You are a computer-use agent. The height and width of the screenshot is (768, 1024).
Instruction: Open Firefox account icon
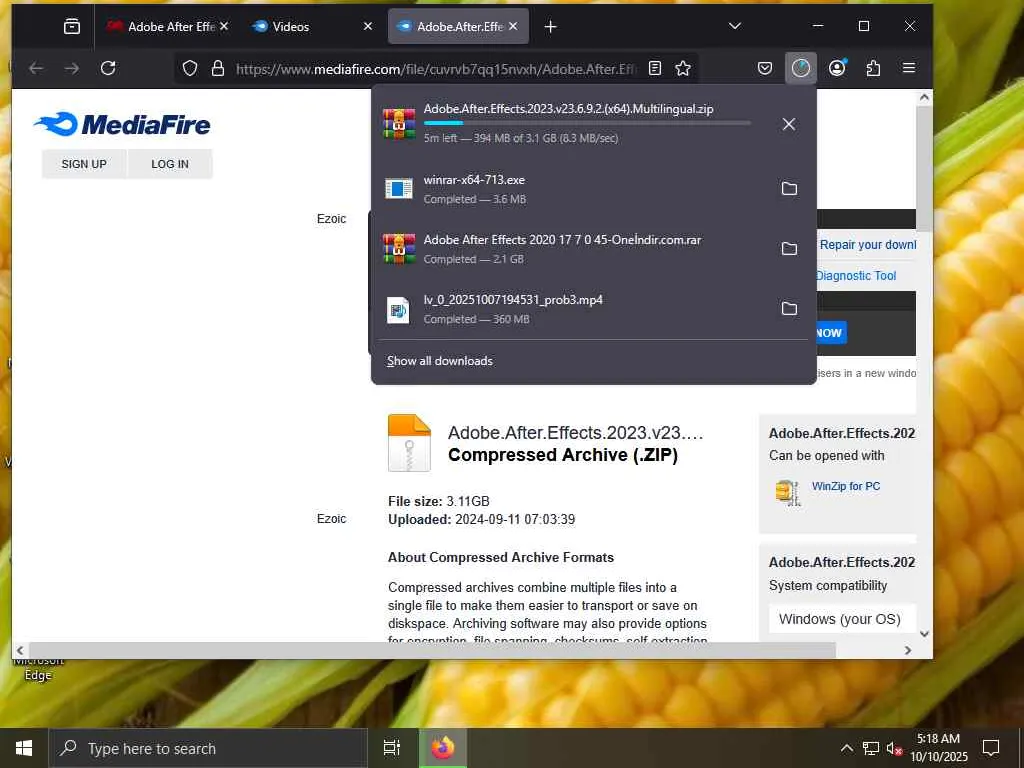(x=837, y=69)
